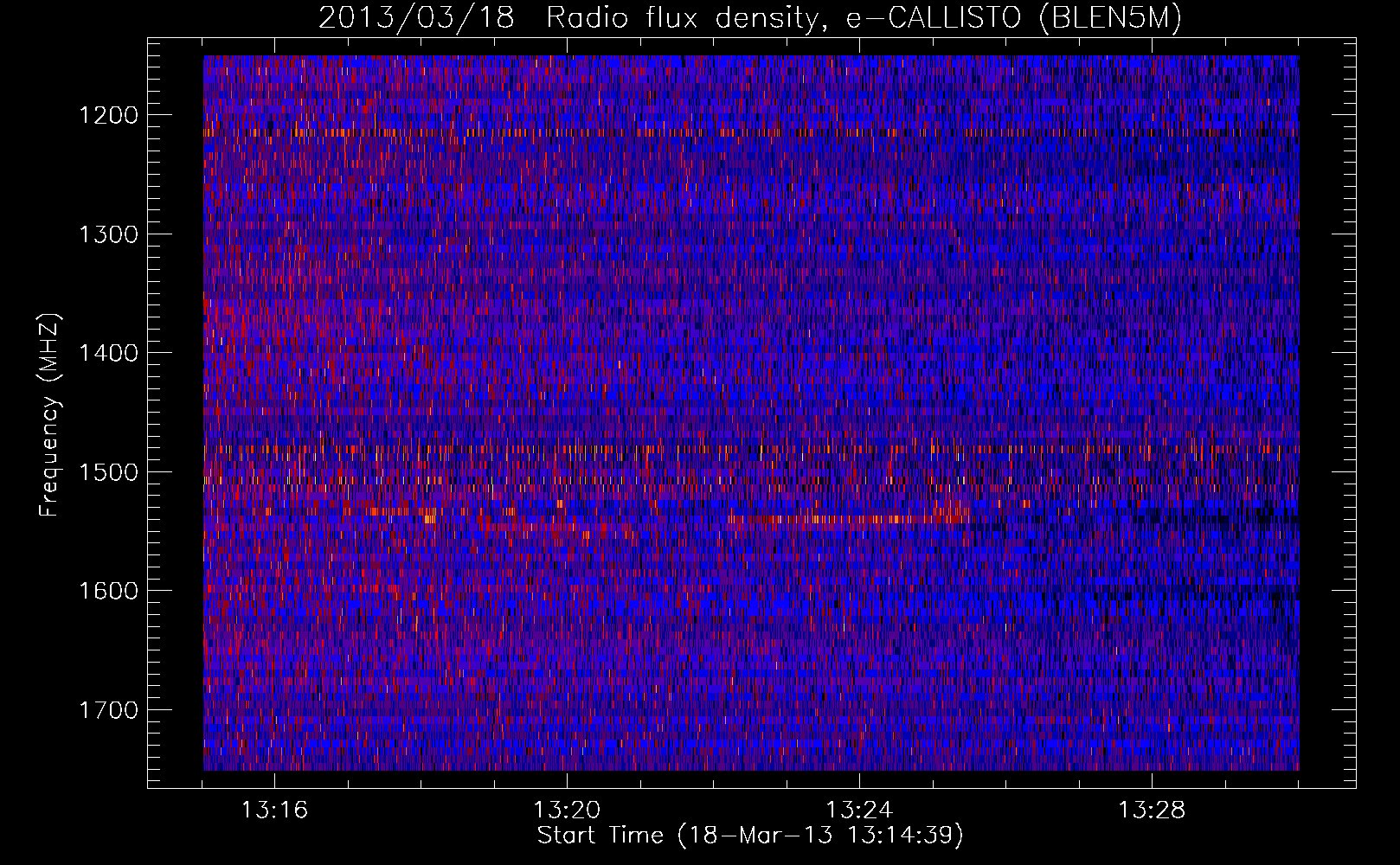
Task: Click the 1200 frequency tick label
Action: (108, 115)
